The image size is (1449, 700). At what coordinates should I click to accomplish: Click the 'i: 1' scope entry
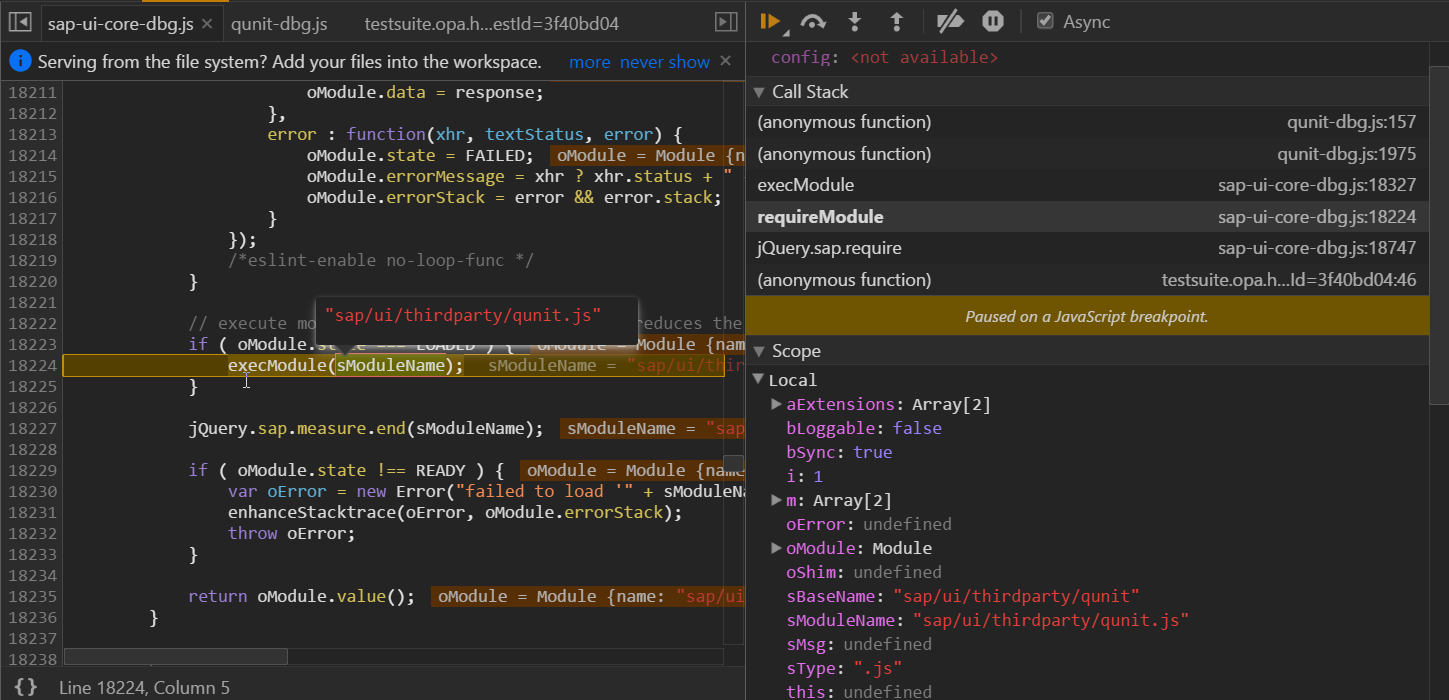click(805, 476)
